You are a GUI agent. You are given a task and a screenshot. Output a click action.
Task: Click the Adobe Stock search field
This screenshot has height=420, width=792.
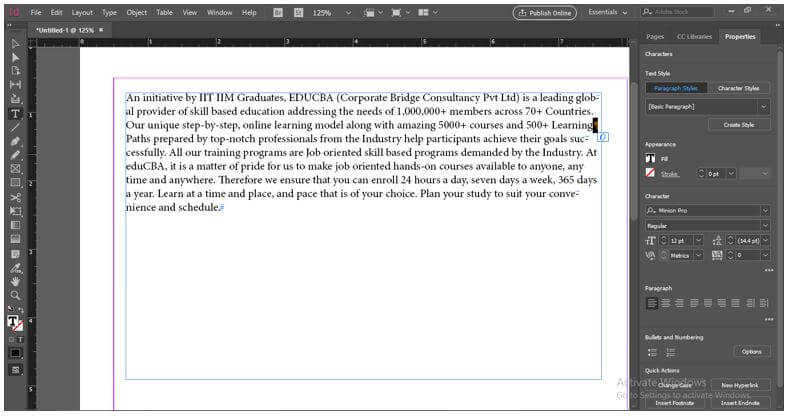(677, 12)
